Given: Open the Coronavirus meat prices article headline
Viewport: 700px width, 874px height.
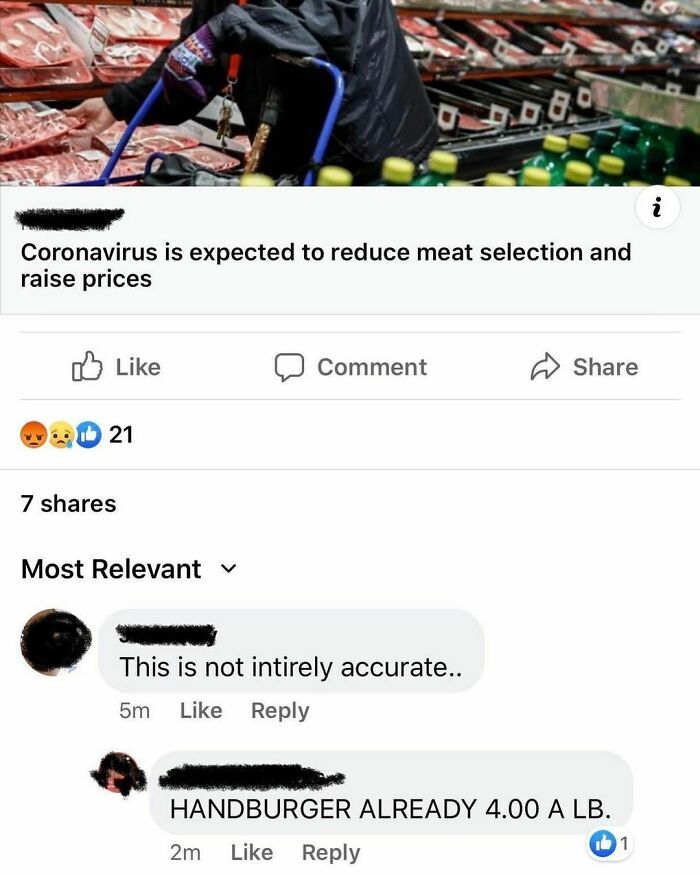Looking at the screenshot, I should coord(326,265).
